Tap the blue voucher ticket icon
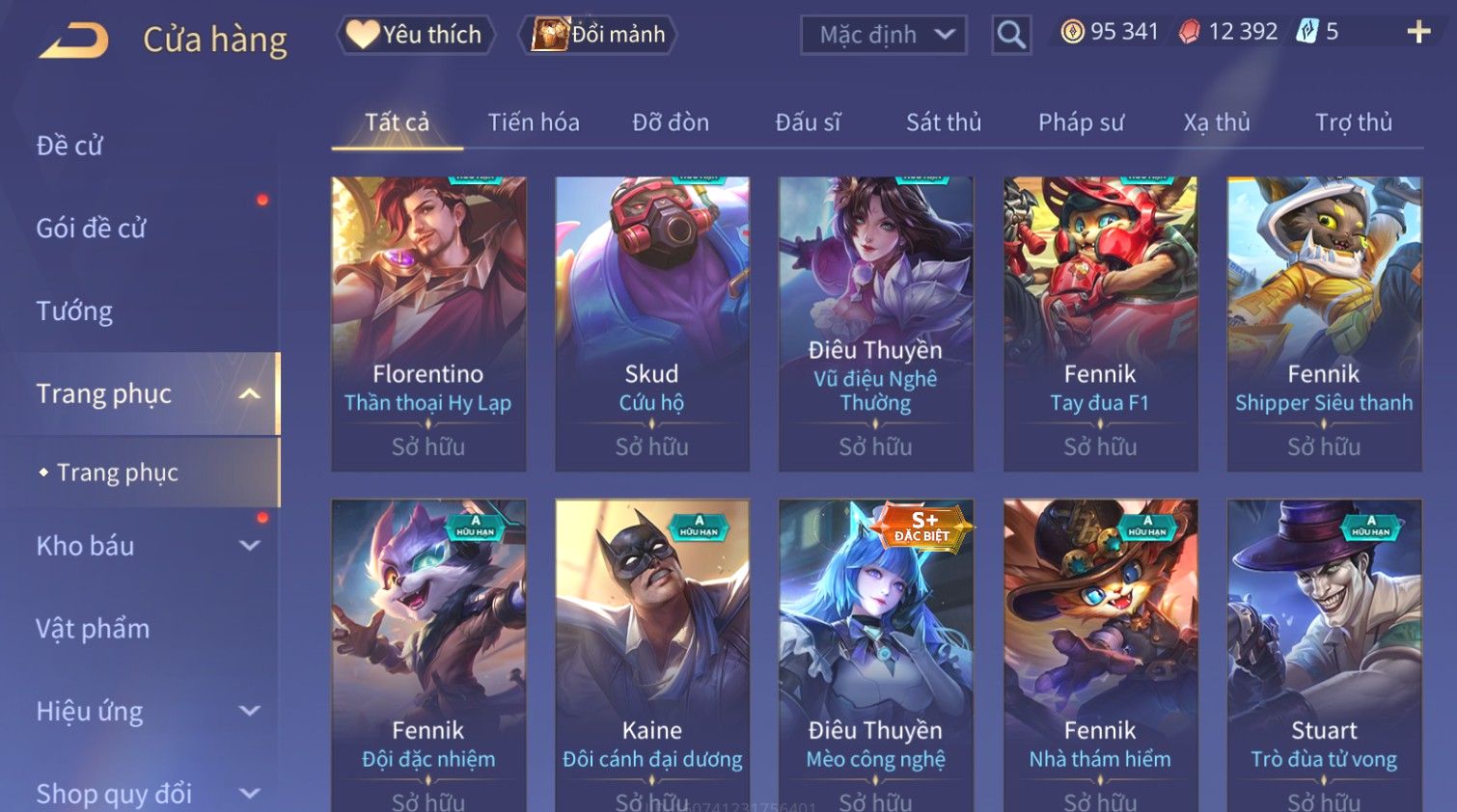The height and width of the screenshot is (812, 1457). 1306,32
